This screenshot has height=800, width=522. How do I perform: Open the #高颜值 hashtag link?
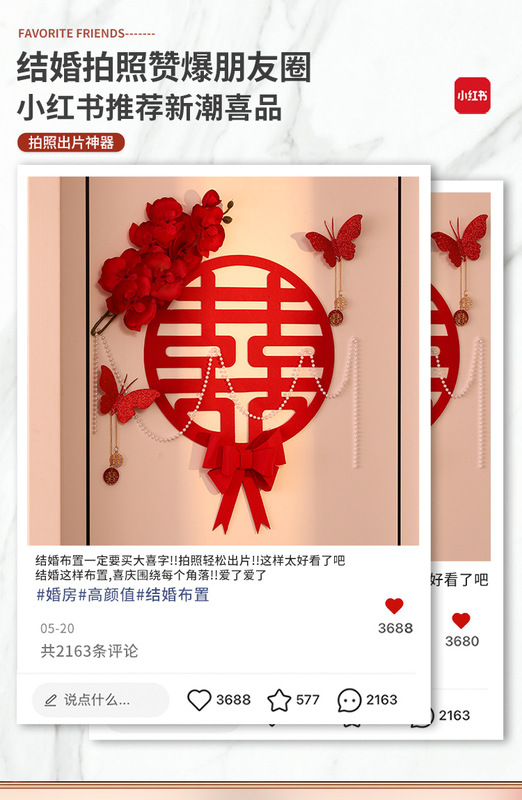pos(106,595)
